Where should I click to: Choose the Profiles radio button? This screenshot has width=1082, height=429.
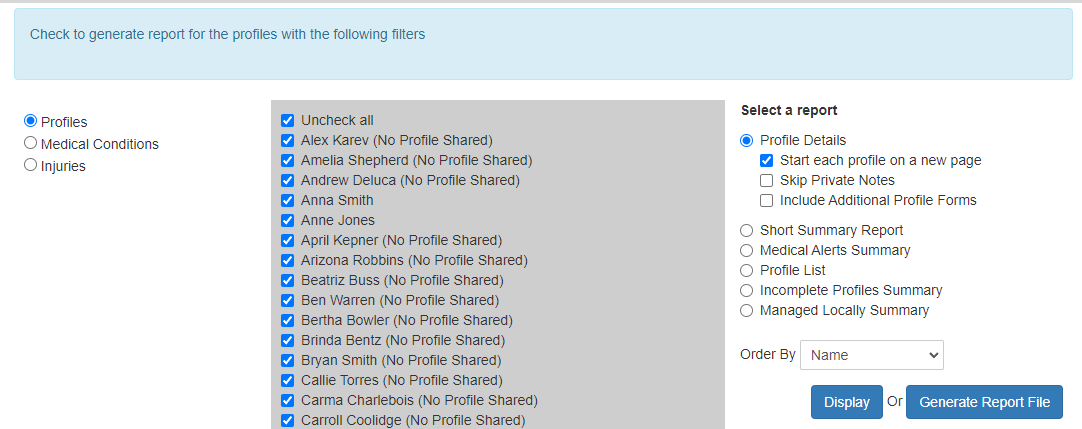coord(30,121)
